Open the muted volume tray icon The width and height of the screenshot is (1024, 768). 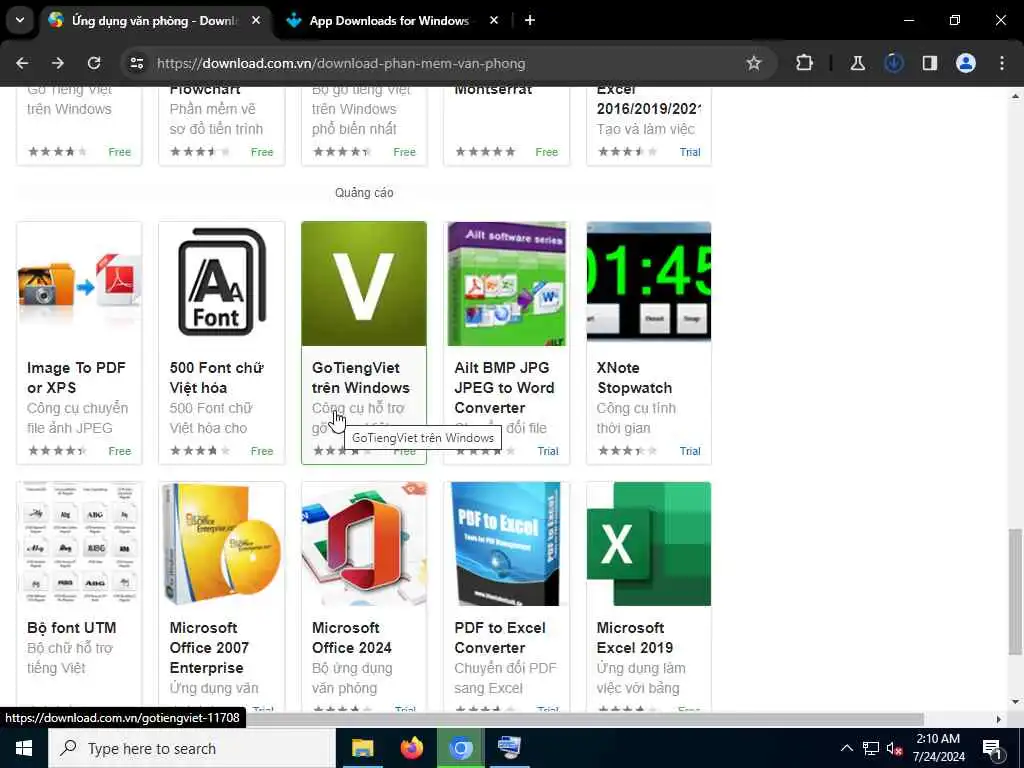[x=894, y=748]
